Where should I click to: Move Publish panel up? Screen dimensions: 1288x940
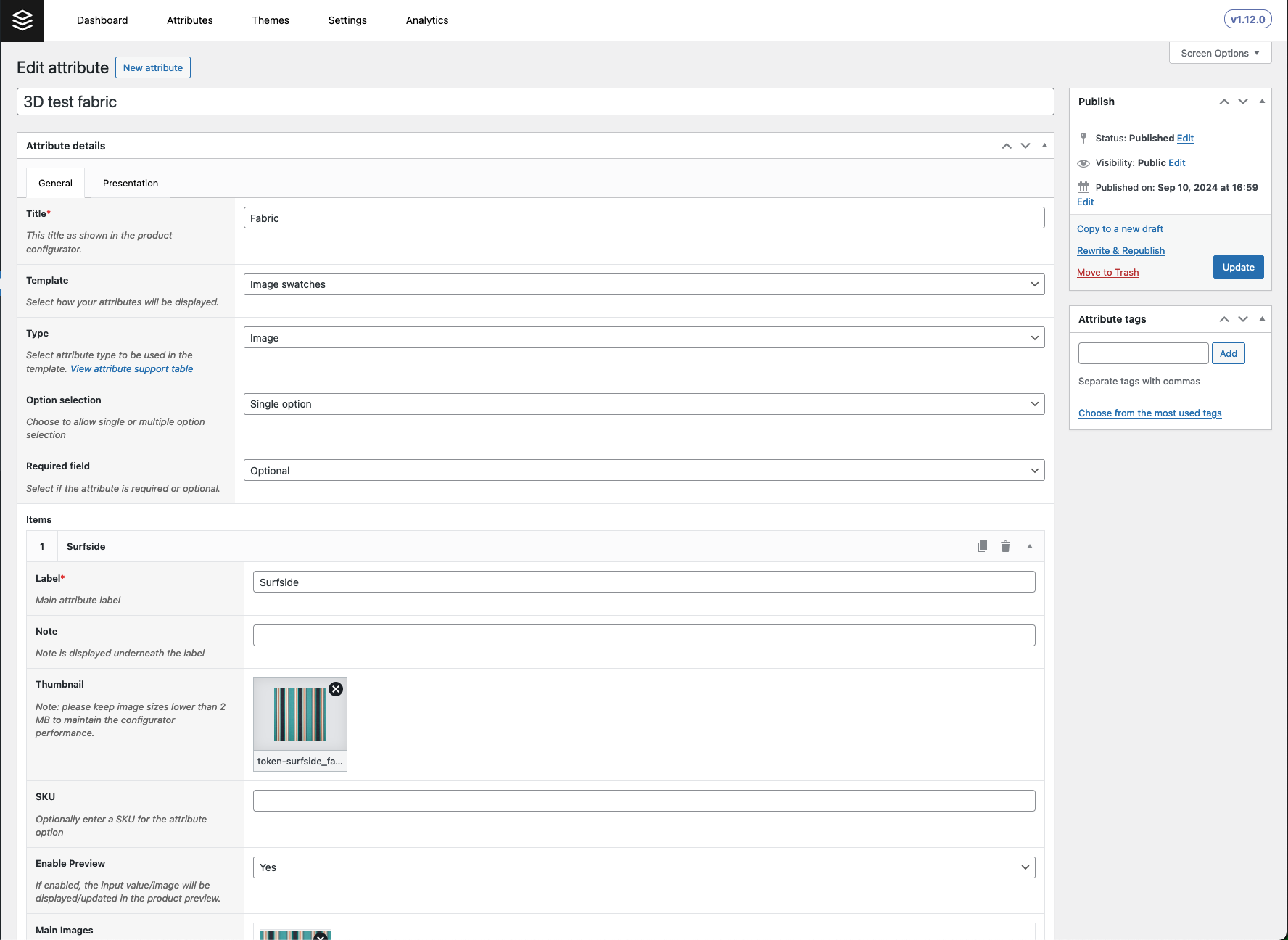(x=1224, y=102)
